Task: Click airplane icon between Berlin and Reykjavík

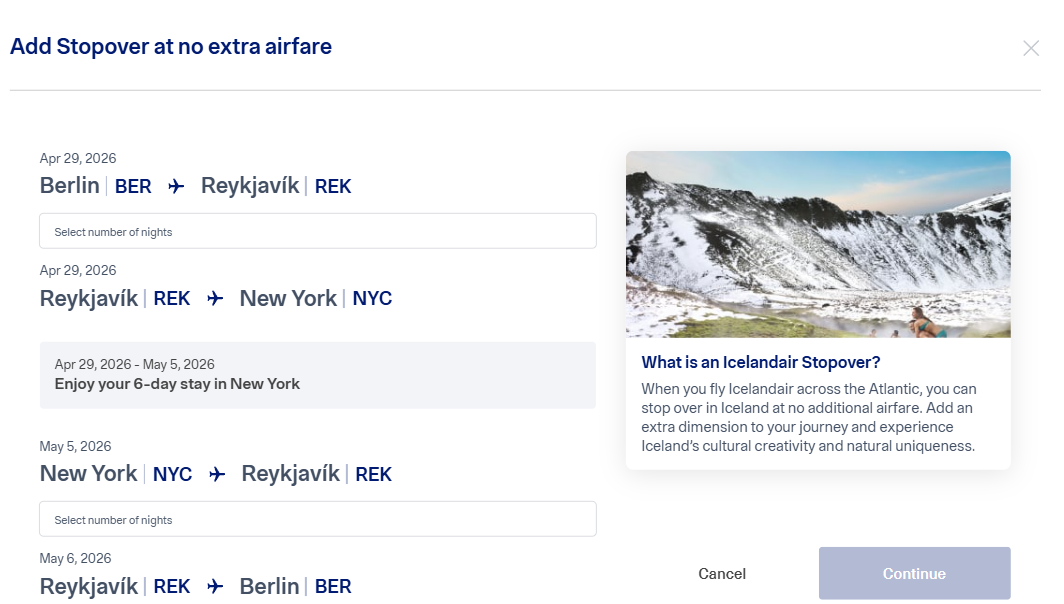Action: click(x=176, y=186)
